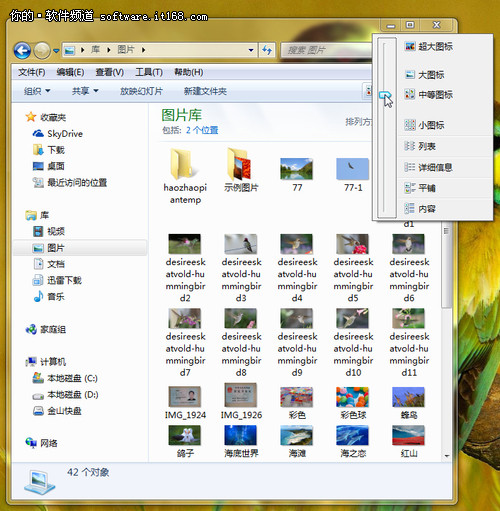The image size is (500, 511).
Task: Click the view size slider handle
Action: pyautogui.click(x=385, y=95)
